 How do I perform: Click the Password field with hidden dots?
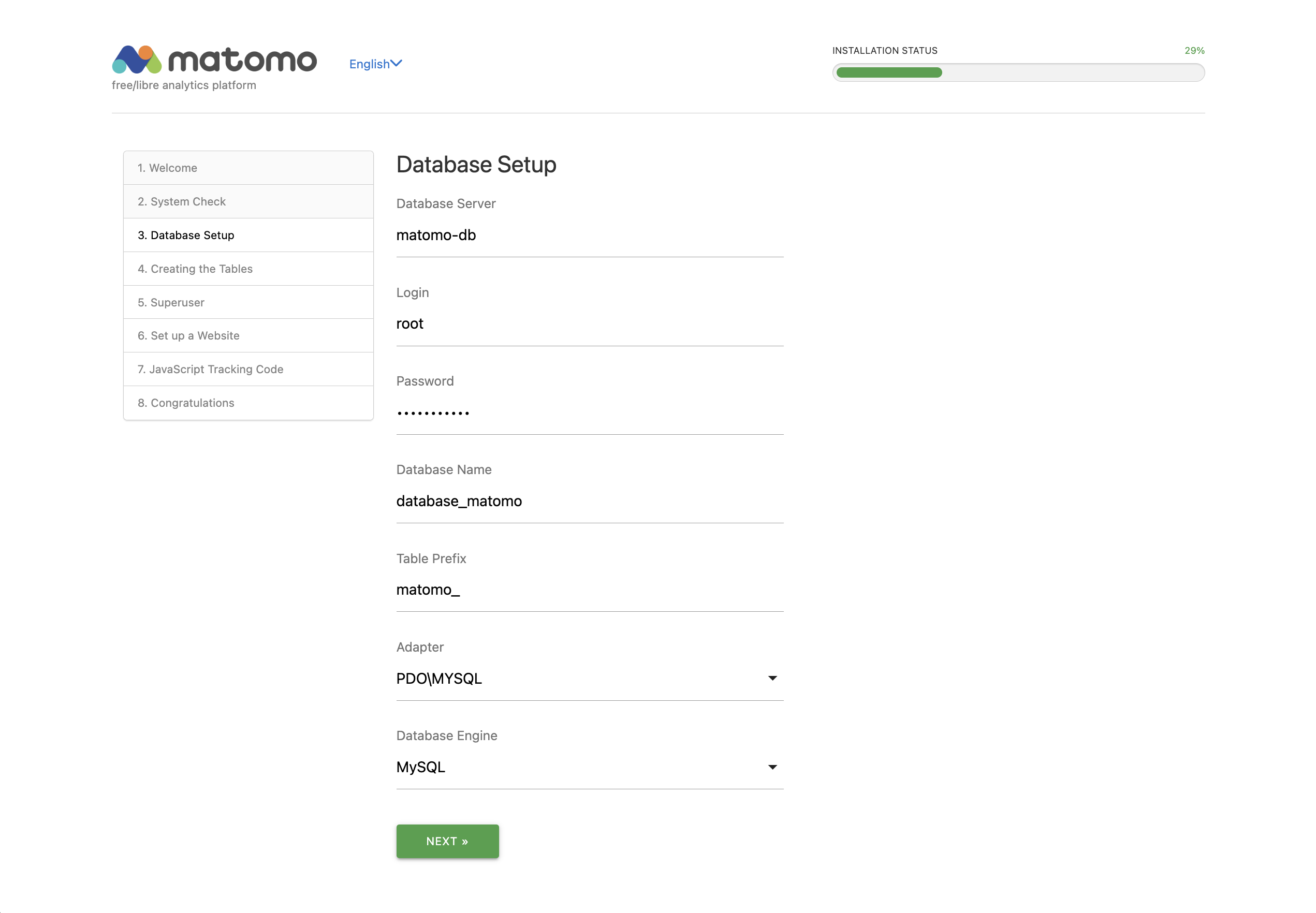(x=589, y=412)
